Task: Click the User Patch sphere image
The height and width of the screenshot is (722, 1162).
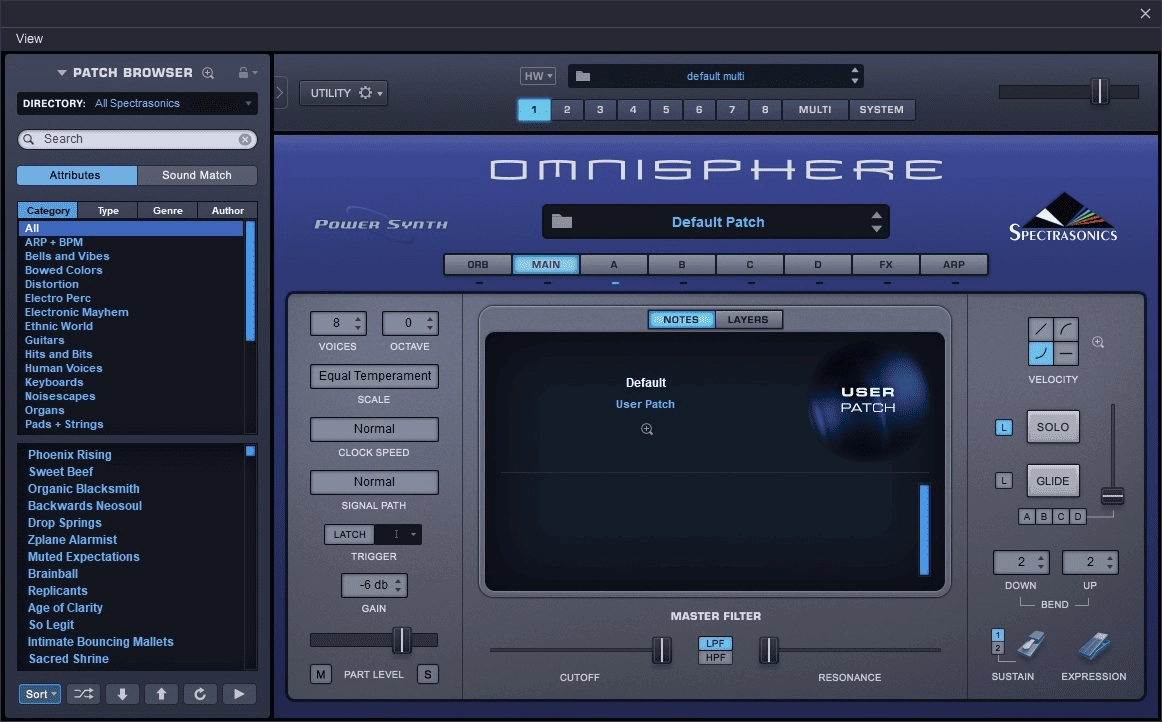Action: coord(868,400)
